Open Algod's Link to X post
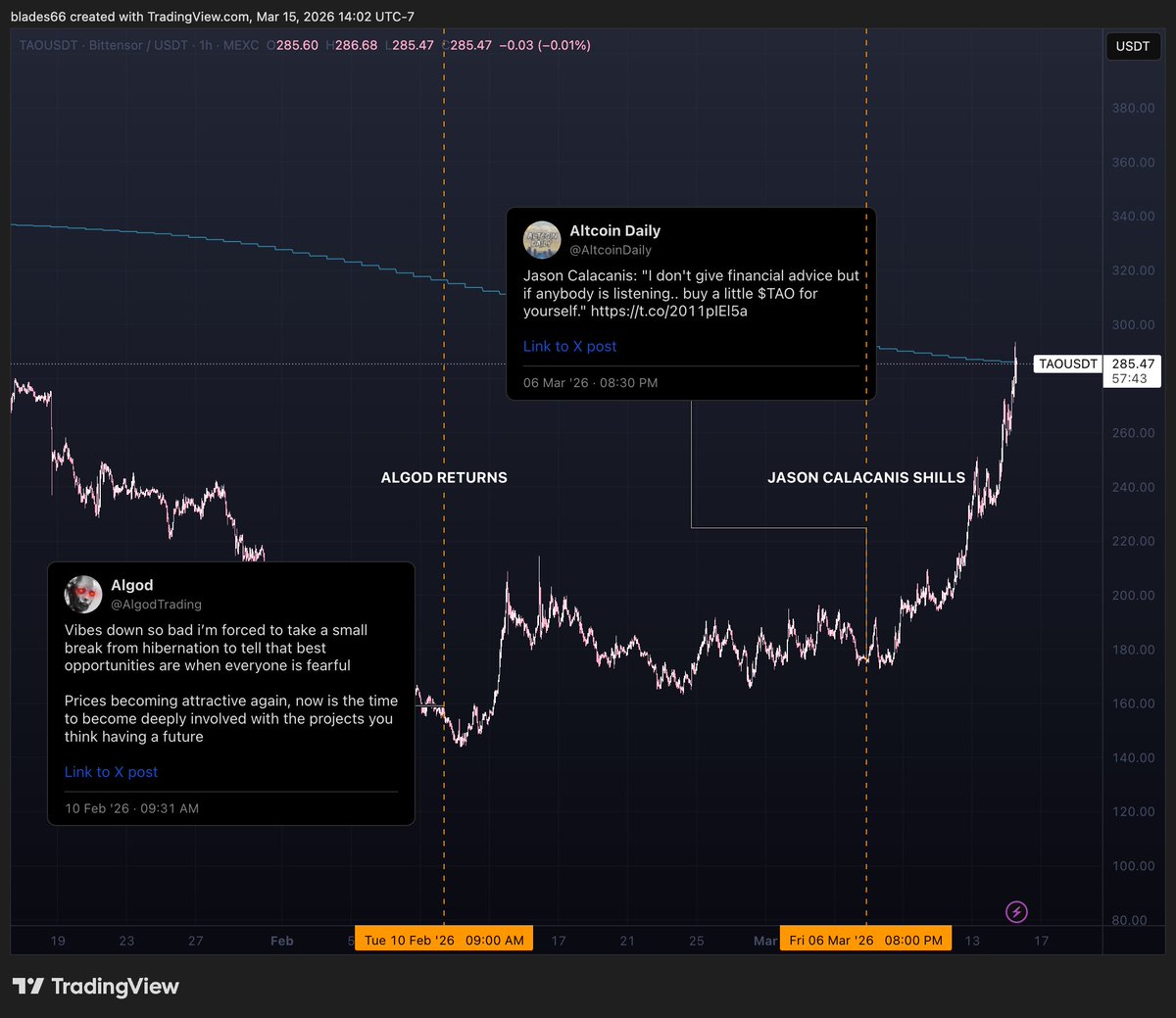 pyautogui.click(x=111, y=772)
